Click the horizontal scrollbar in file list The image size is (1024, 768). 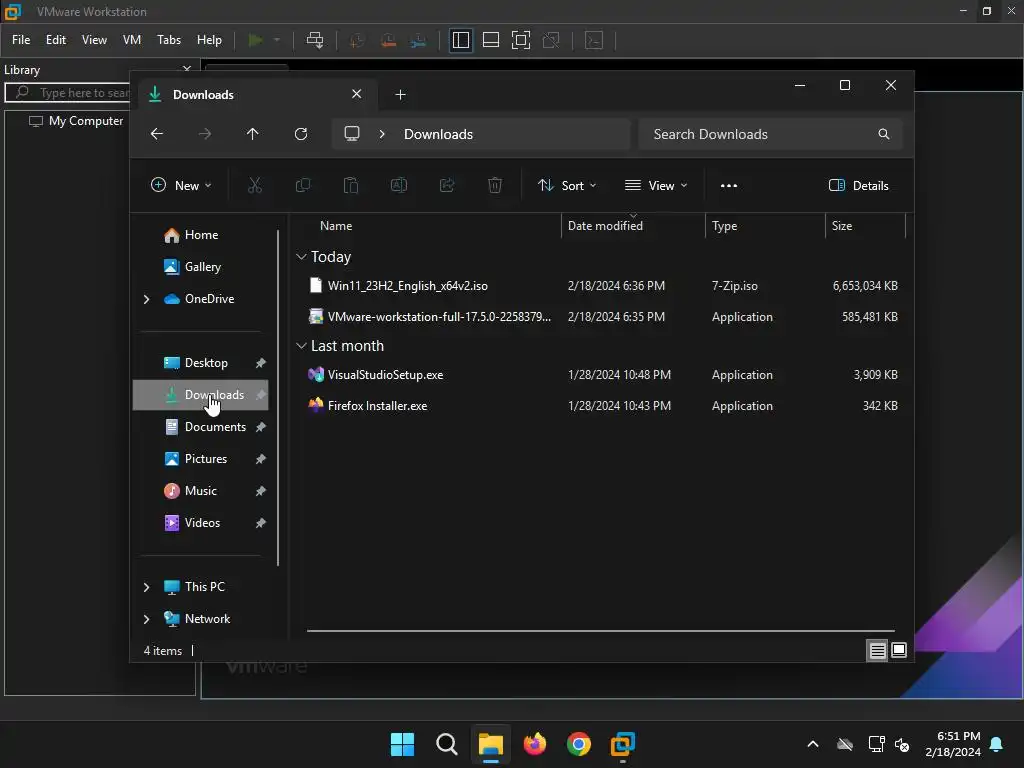point(600,631)
